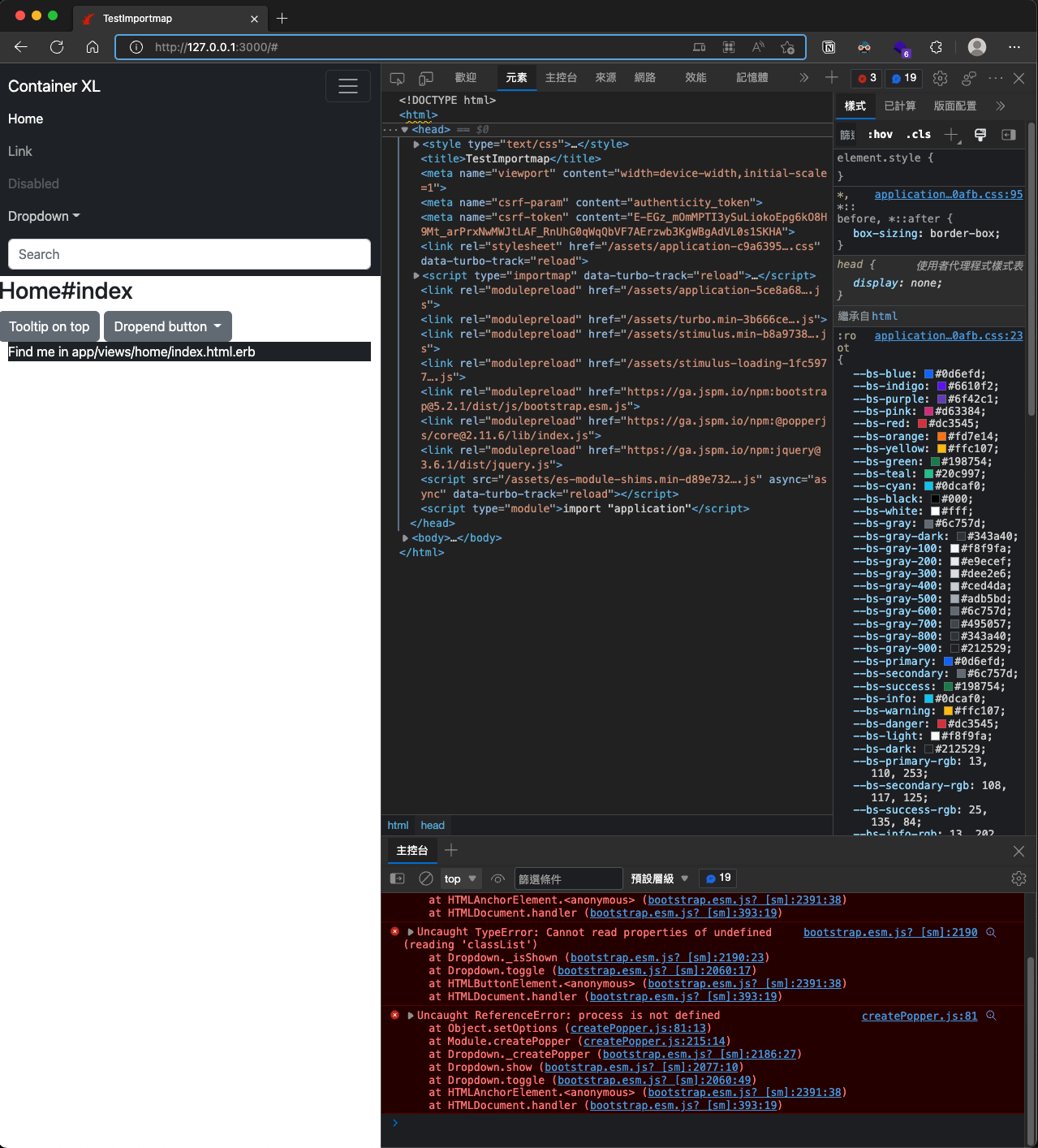Select the html breadcrumb item
Image resolution: width=1038 pixels, height=1148 pixels.
coord(398,826)
